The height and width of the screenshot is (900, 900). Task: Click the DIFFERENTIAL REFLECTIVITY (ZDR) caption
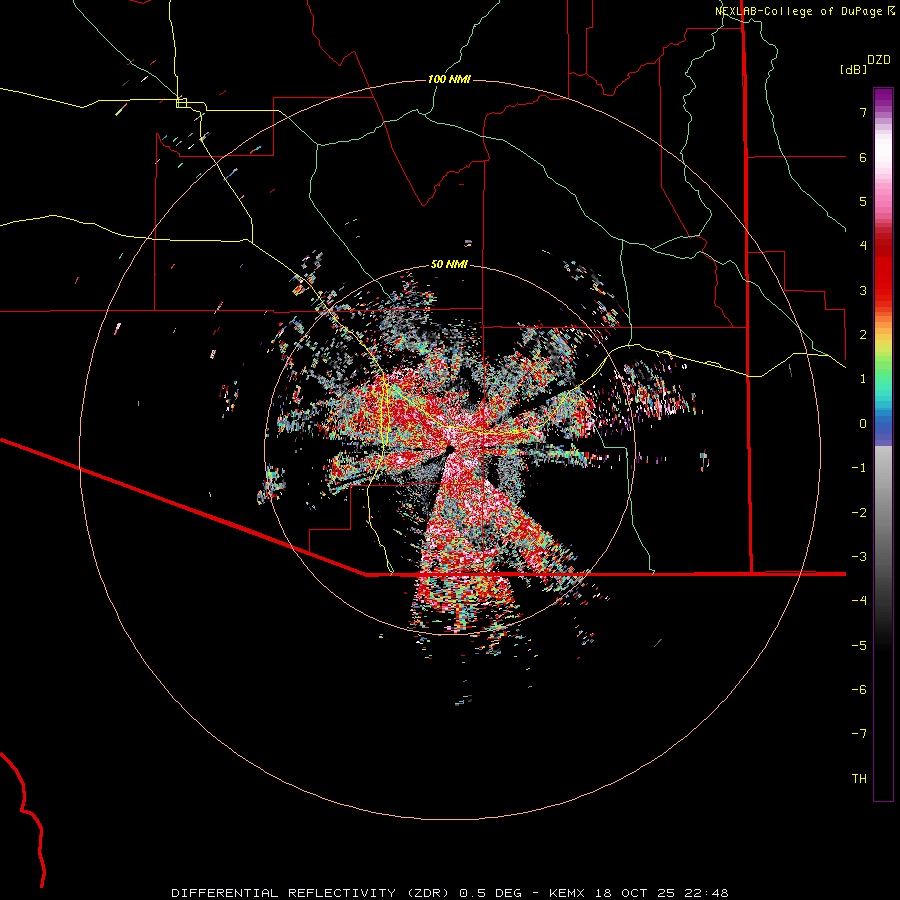tap(308, 893)
